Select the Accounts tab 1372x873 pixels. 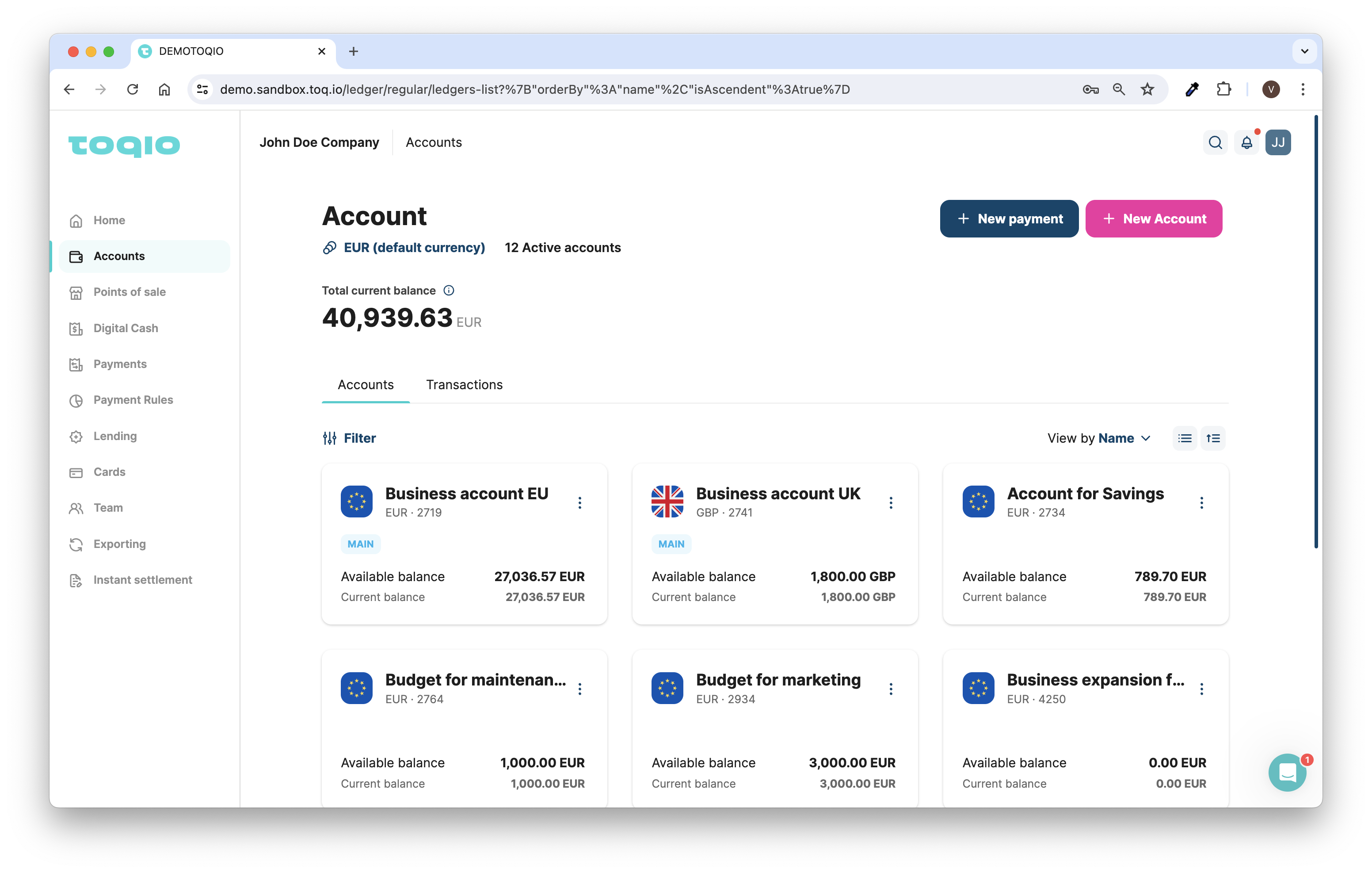pyautogui.click(x=366, y=385)
